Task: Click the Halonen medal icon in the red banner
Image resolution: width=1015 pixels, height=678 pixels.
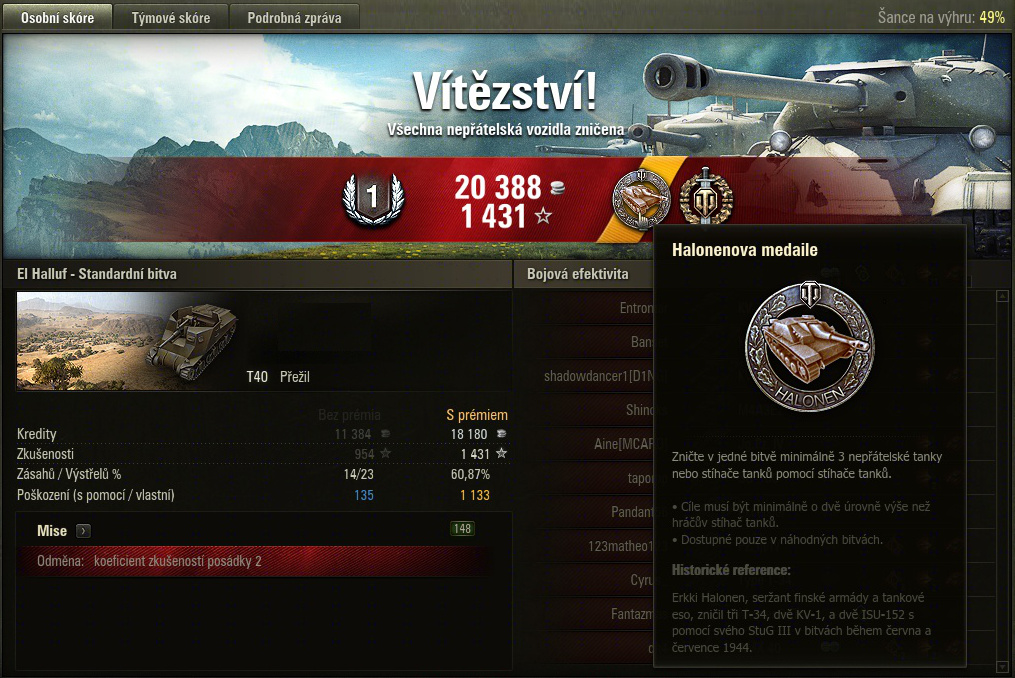Action: click(x=641, y=199)
